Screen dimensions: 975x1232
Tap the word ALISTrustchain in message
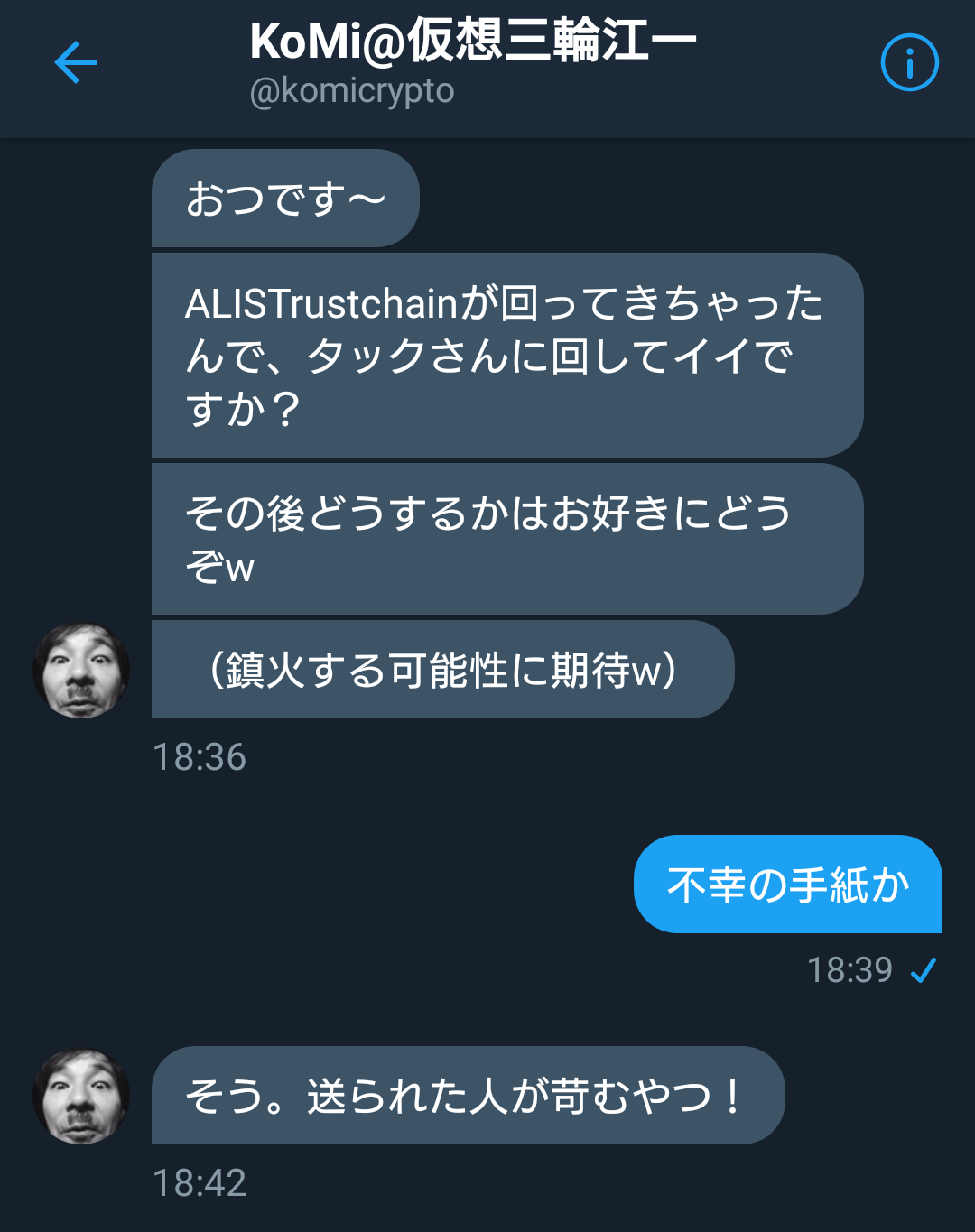323,304
